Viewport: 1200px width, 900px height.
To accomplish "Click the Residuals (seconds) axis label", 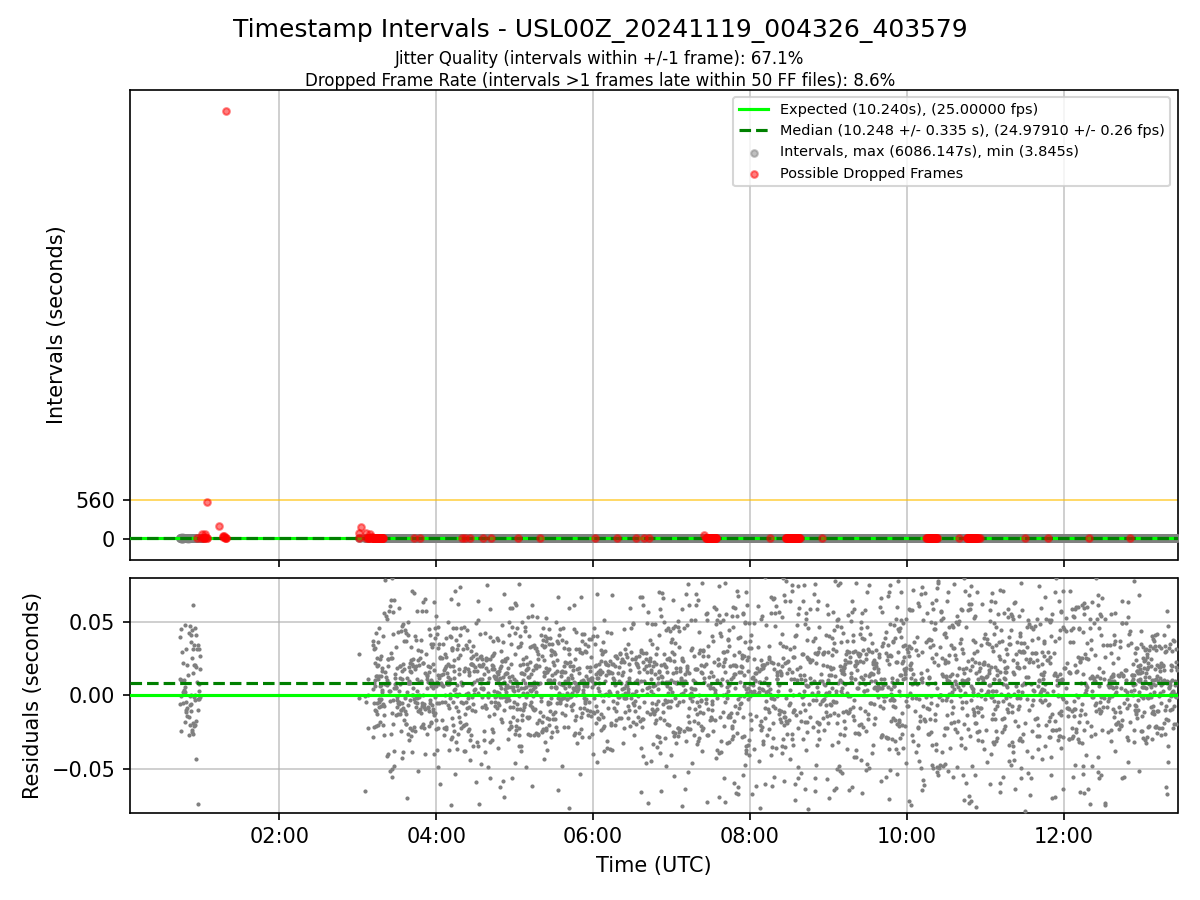I will (x=32, y=696).
